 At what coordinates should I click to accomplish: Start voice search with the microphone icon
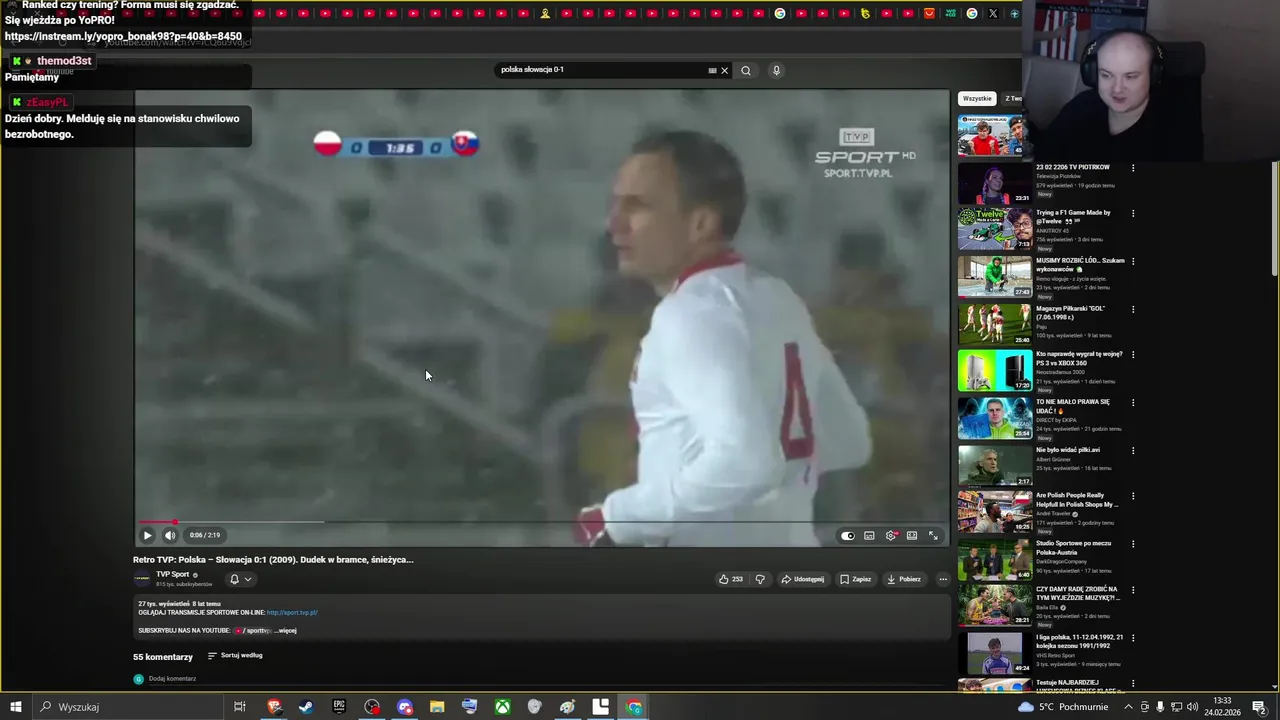pyautogui.click(x=776, y=70)
